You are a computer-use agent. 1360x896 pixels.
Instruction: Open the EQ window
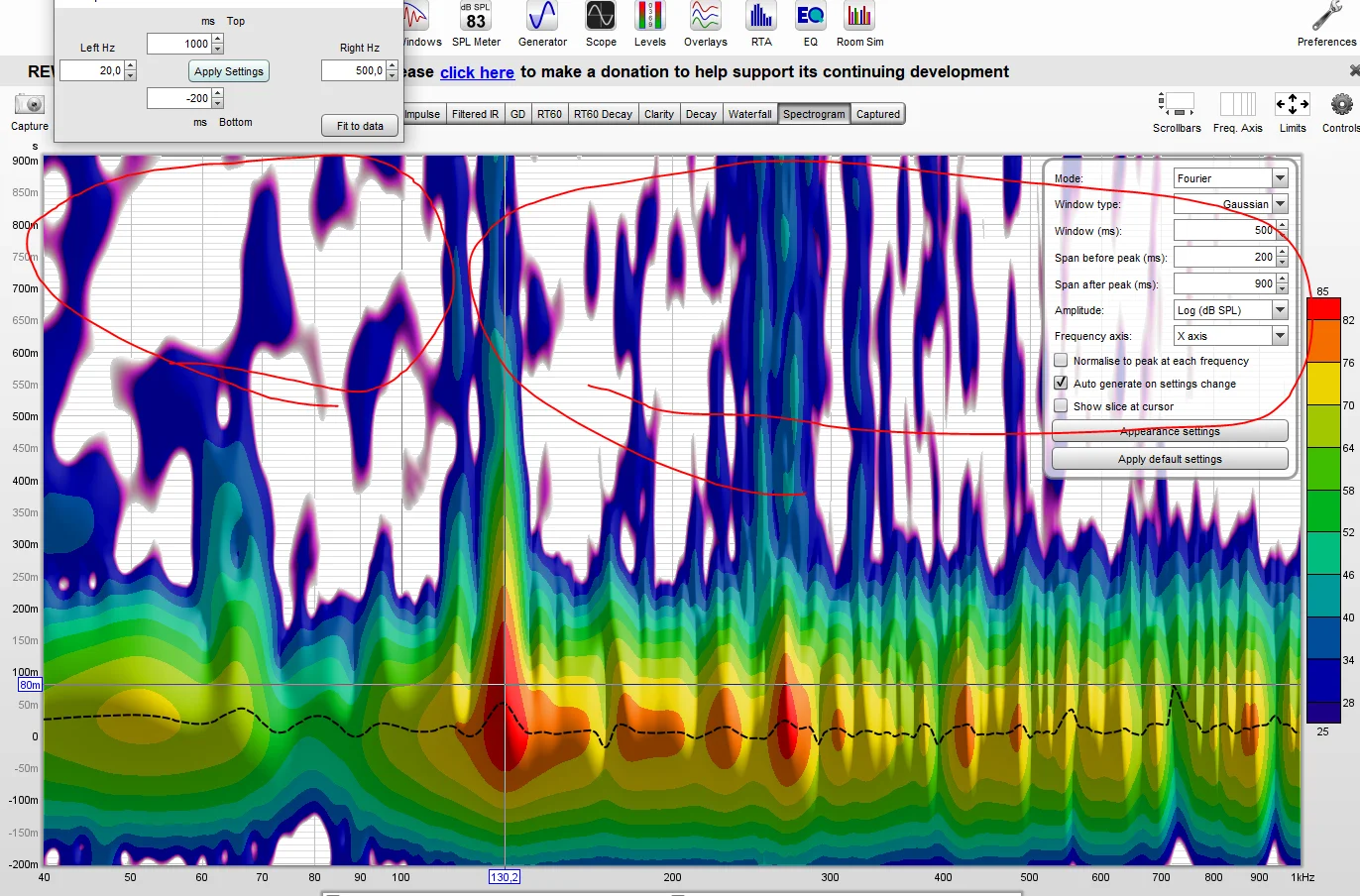coord(811,25)
